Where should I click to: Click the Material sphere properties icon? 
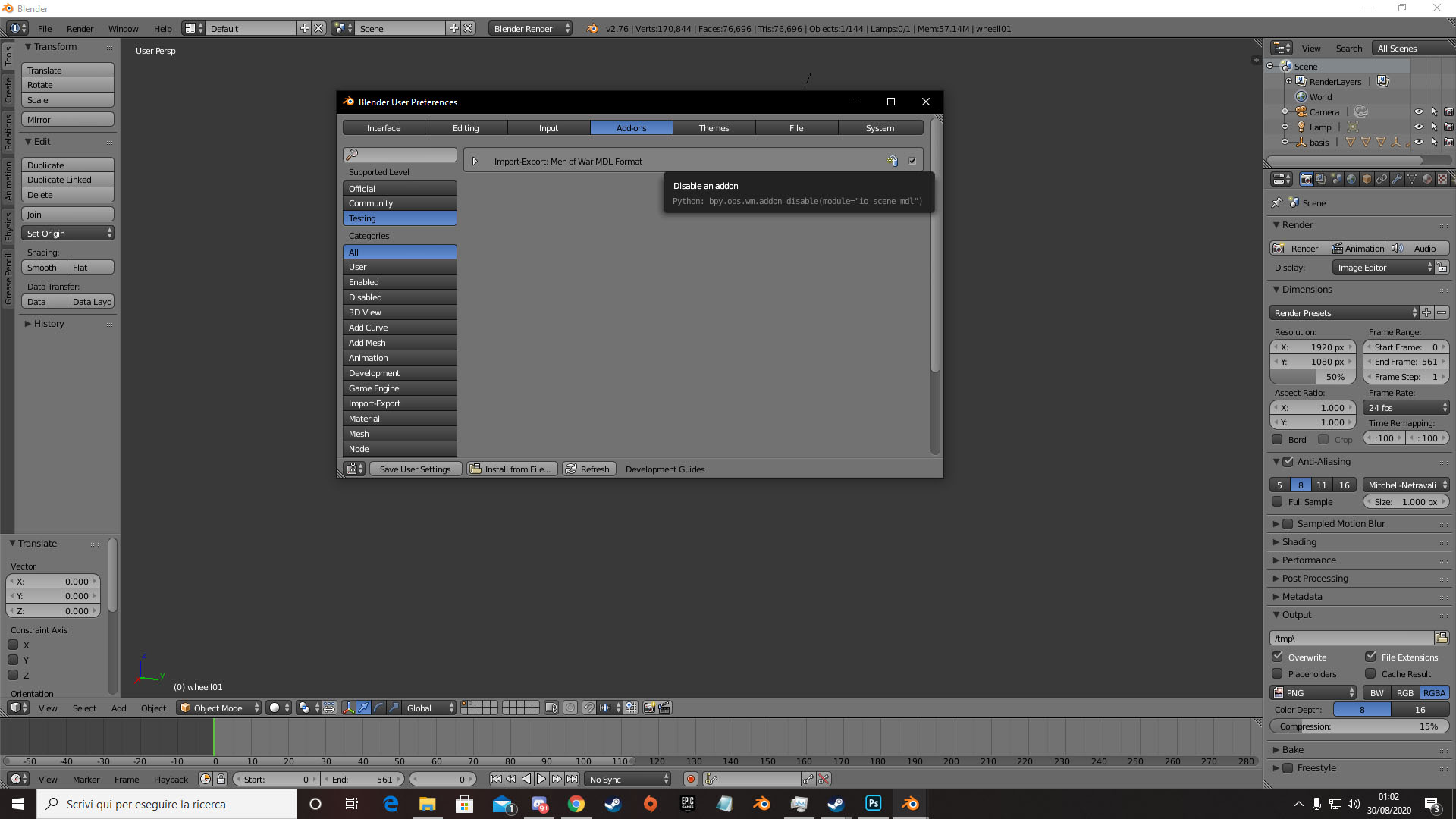(1427, 179)
